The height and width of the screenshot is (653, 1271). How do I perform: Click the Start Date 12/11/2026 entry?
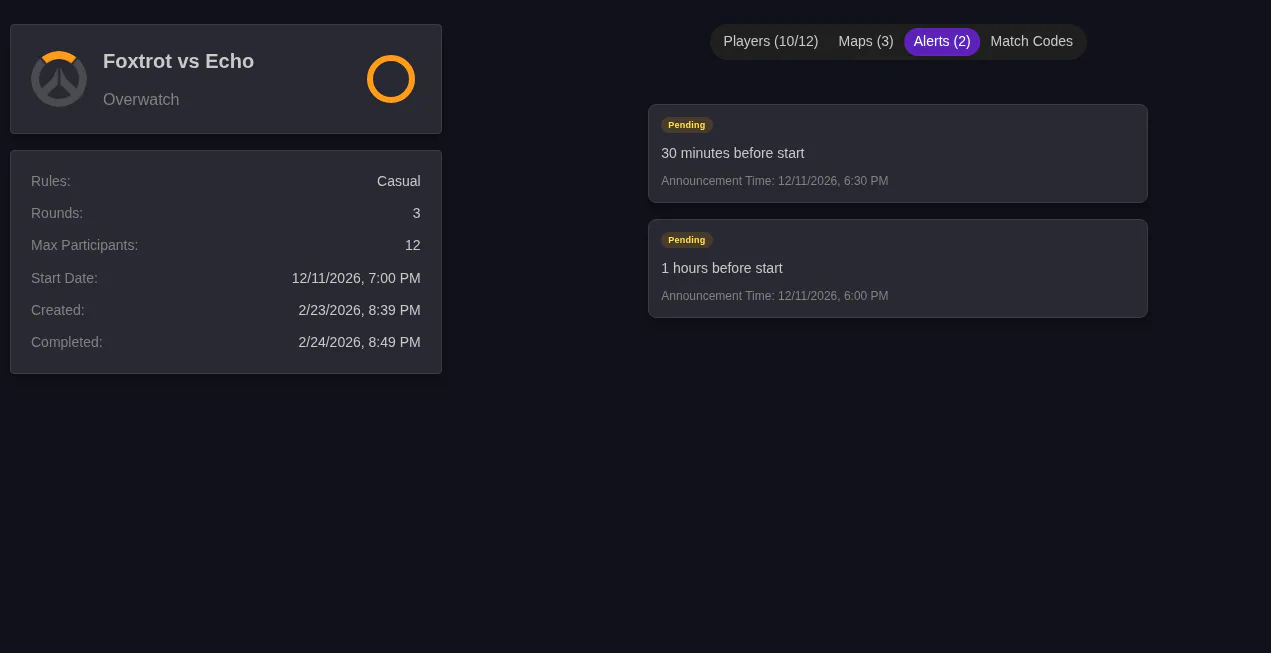click(x=356, y=278)
